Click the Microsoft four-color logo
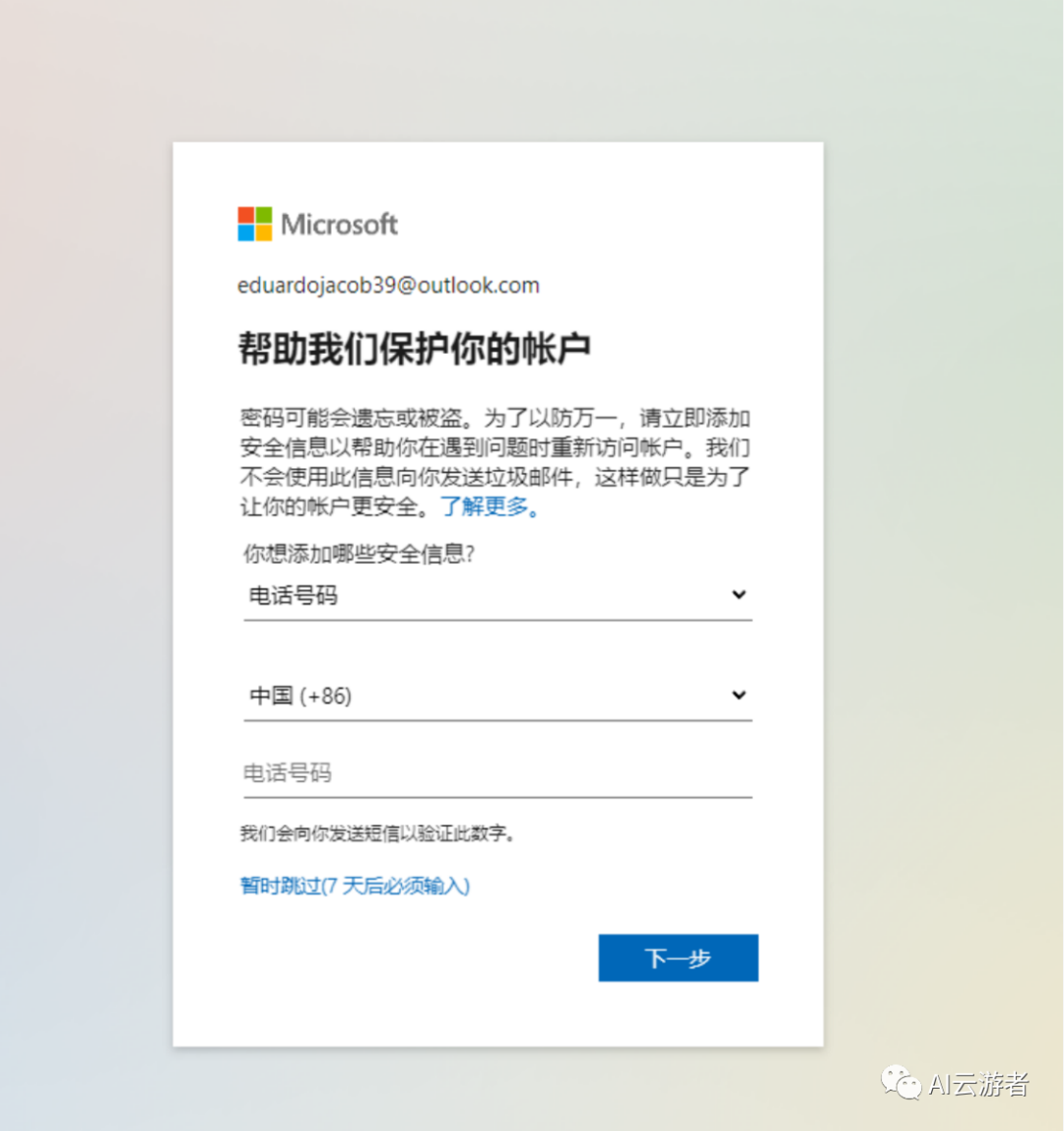 [x=254, y=224]
